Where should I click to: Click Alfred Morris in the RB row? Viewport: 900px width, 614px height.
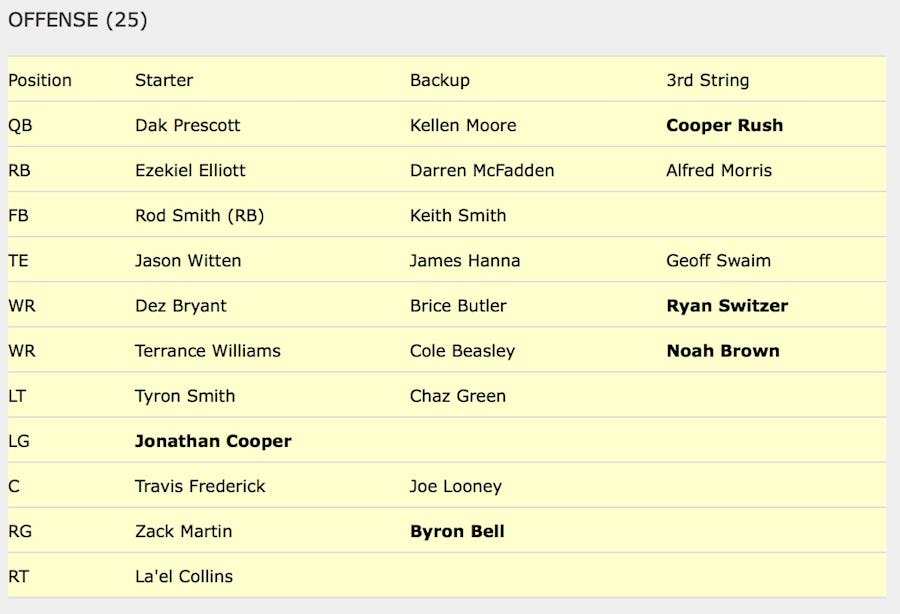719,170
